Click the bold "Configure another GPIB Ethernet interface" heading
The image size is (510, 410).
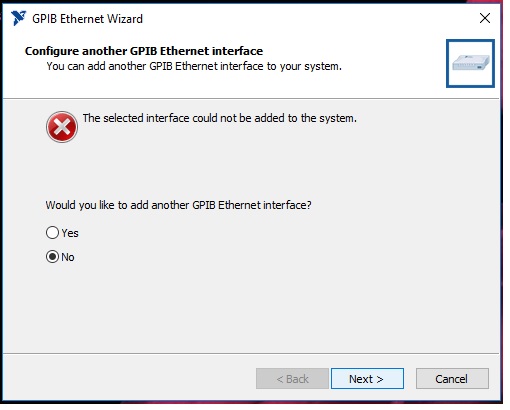144,51
